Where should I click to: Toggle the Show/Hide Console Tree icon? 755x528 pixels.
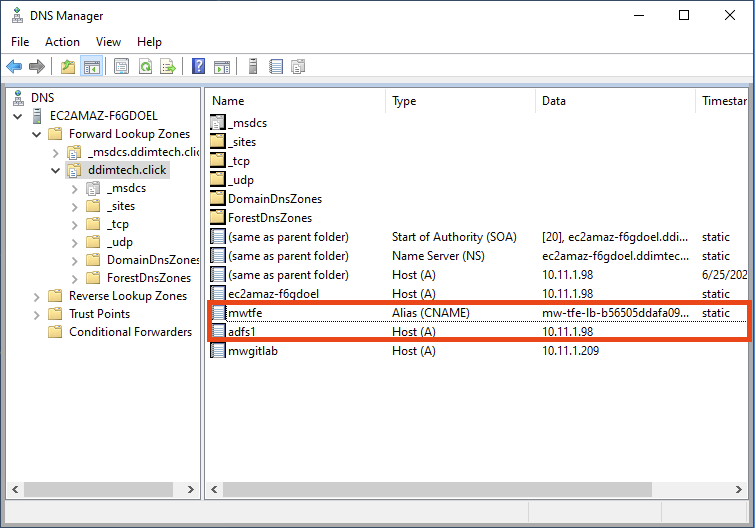point(91,66)
